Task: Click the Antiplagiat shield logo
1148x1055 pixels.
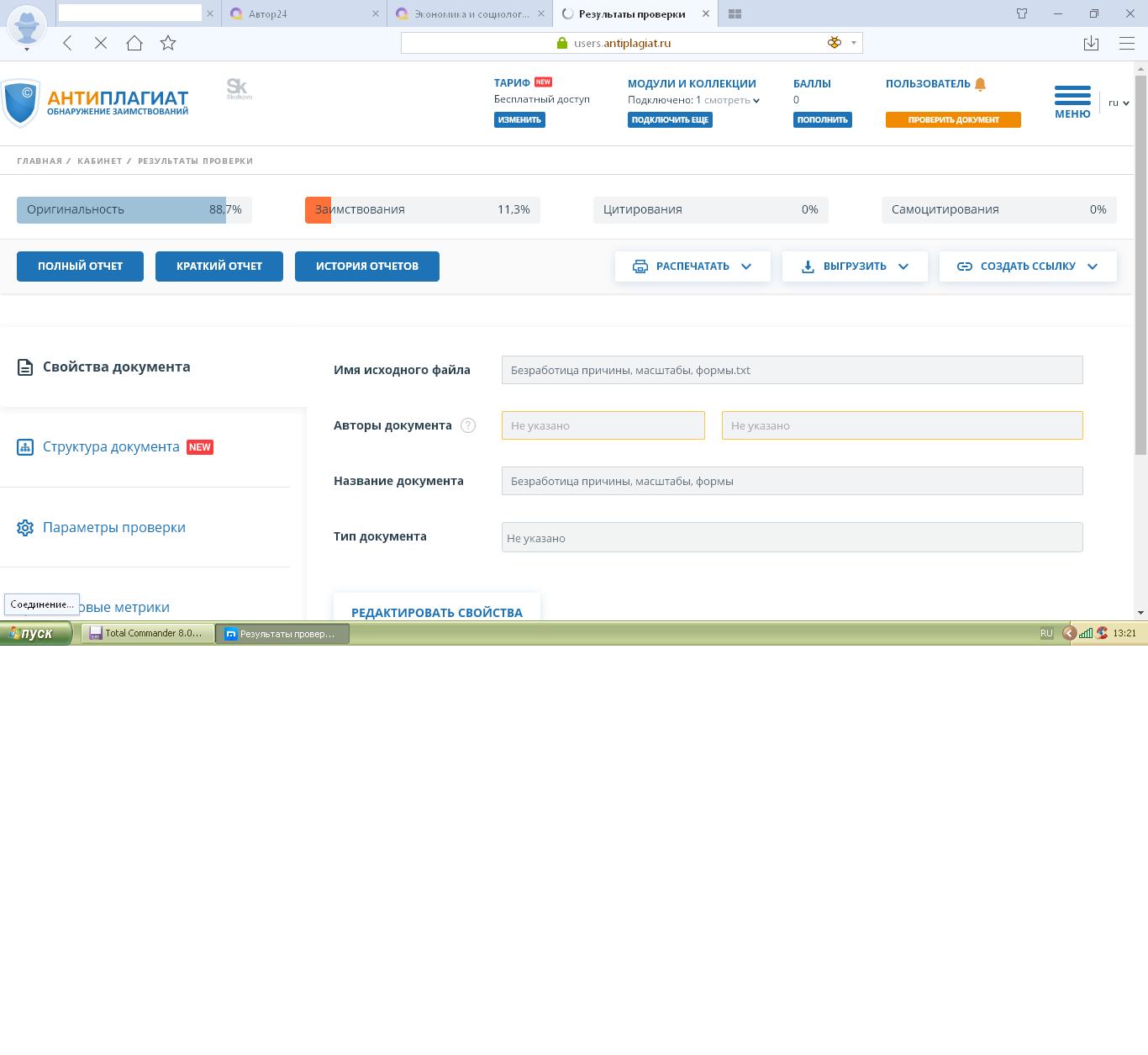Action: coord(21,103)
